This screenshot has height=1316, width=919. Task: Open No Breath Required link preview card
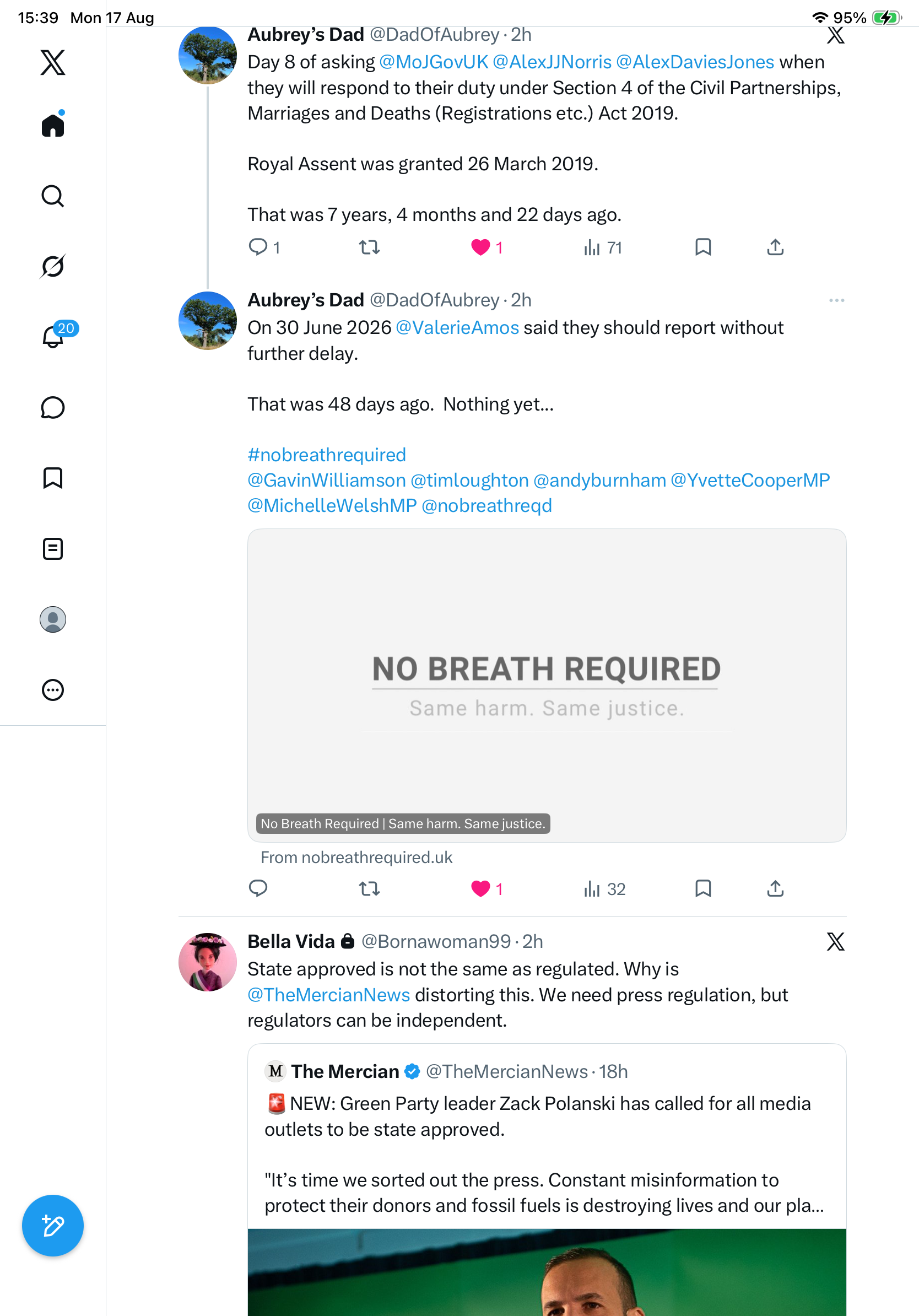(x=547, y=686)
